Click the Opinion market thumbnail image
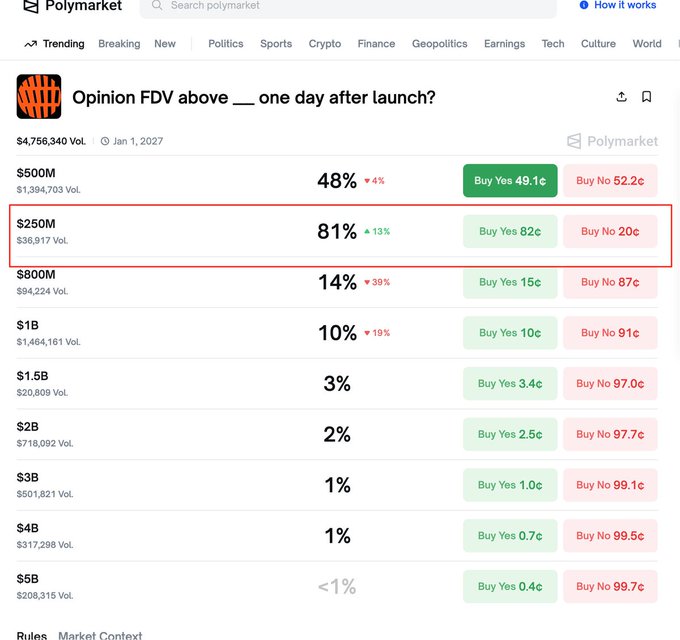This screenshot has width=680, height=640. pyautogui.click(x=39, y=97)
